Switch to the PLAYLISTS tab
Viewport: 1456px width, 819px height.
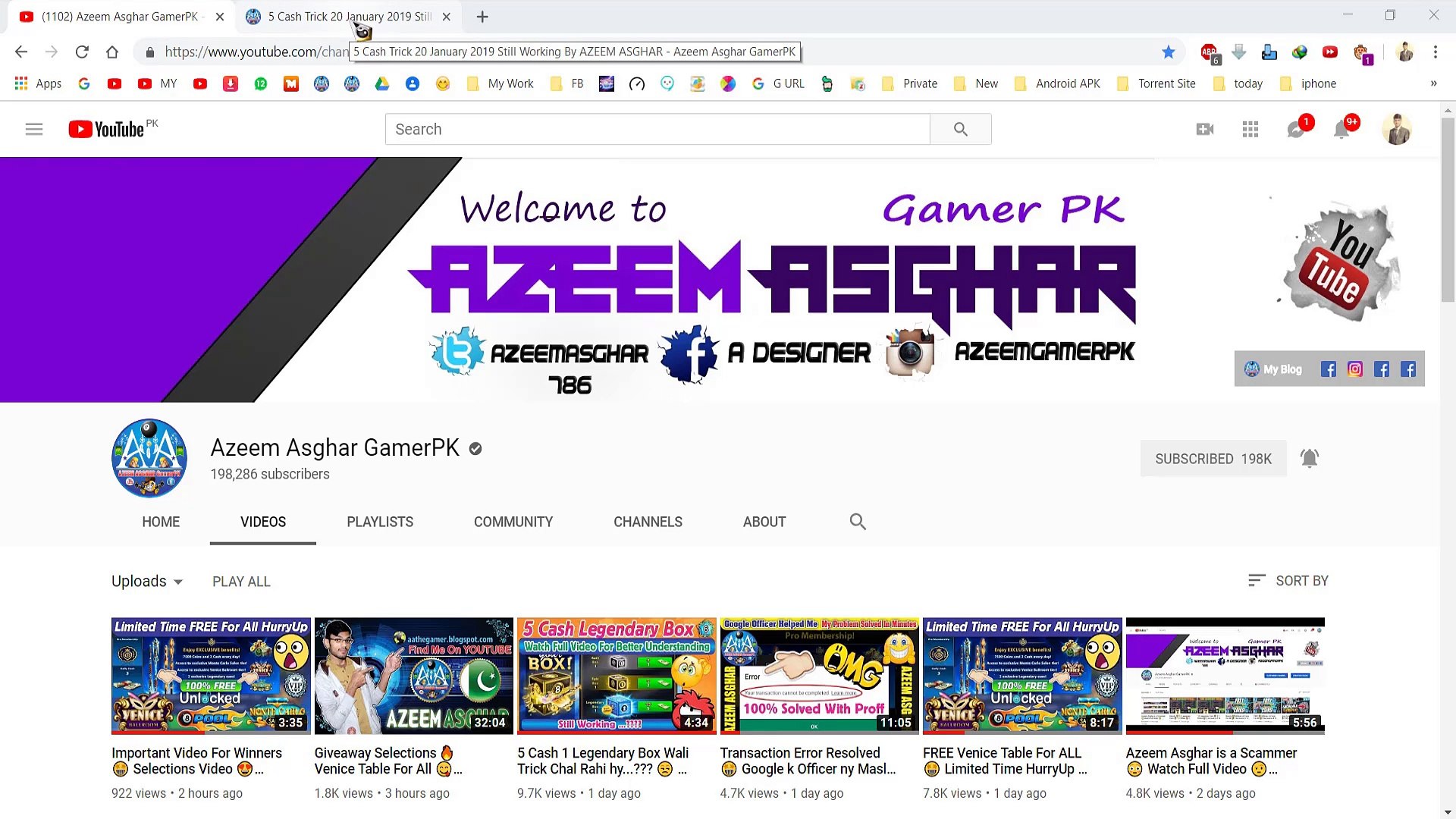point(380,522)
